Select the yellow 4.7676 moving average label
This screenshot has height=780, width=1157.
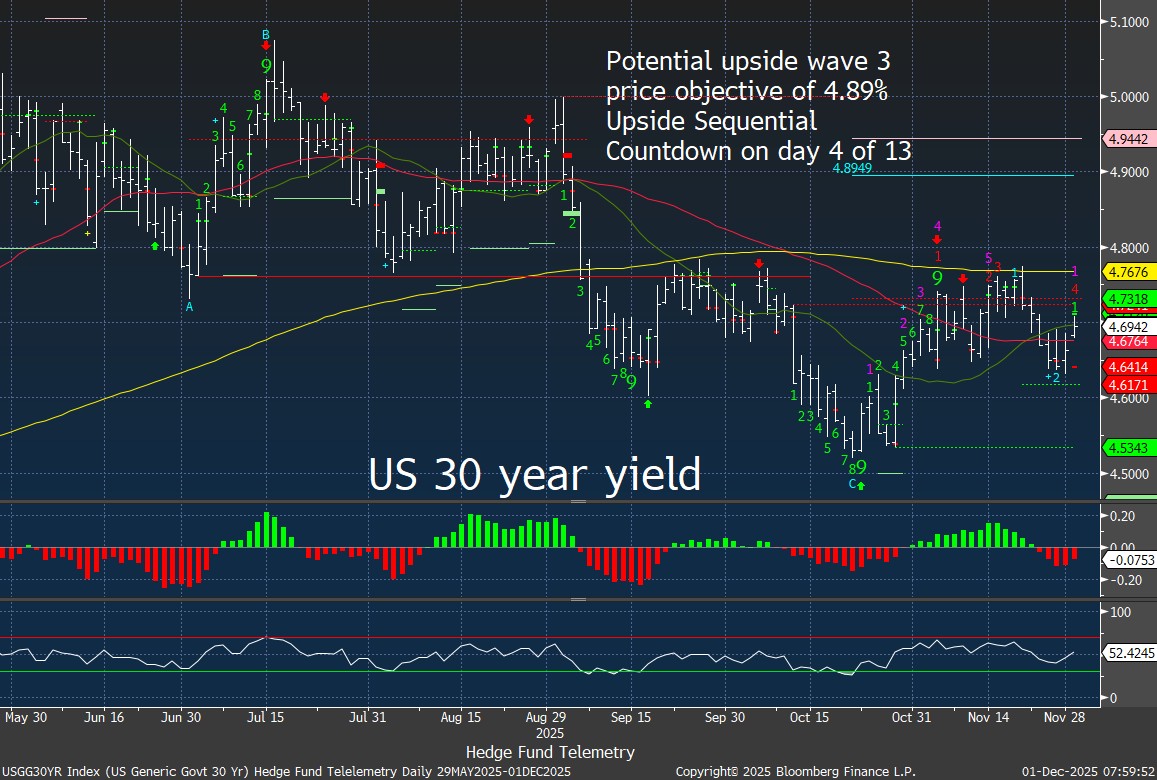(x=1126, y=271)
